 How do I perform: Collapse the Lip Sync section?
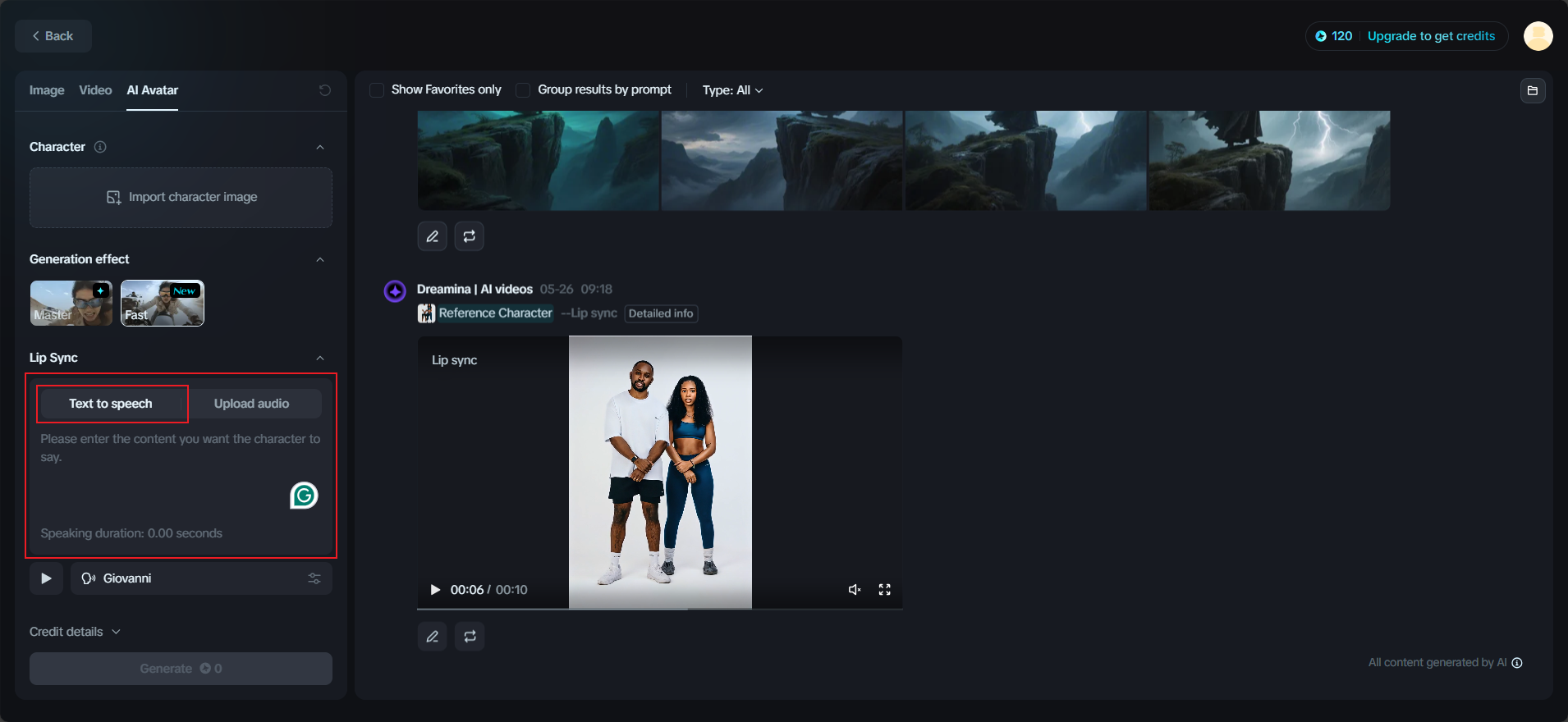coord(320,359)
